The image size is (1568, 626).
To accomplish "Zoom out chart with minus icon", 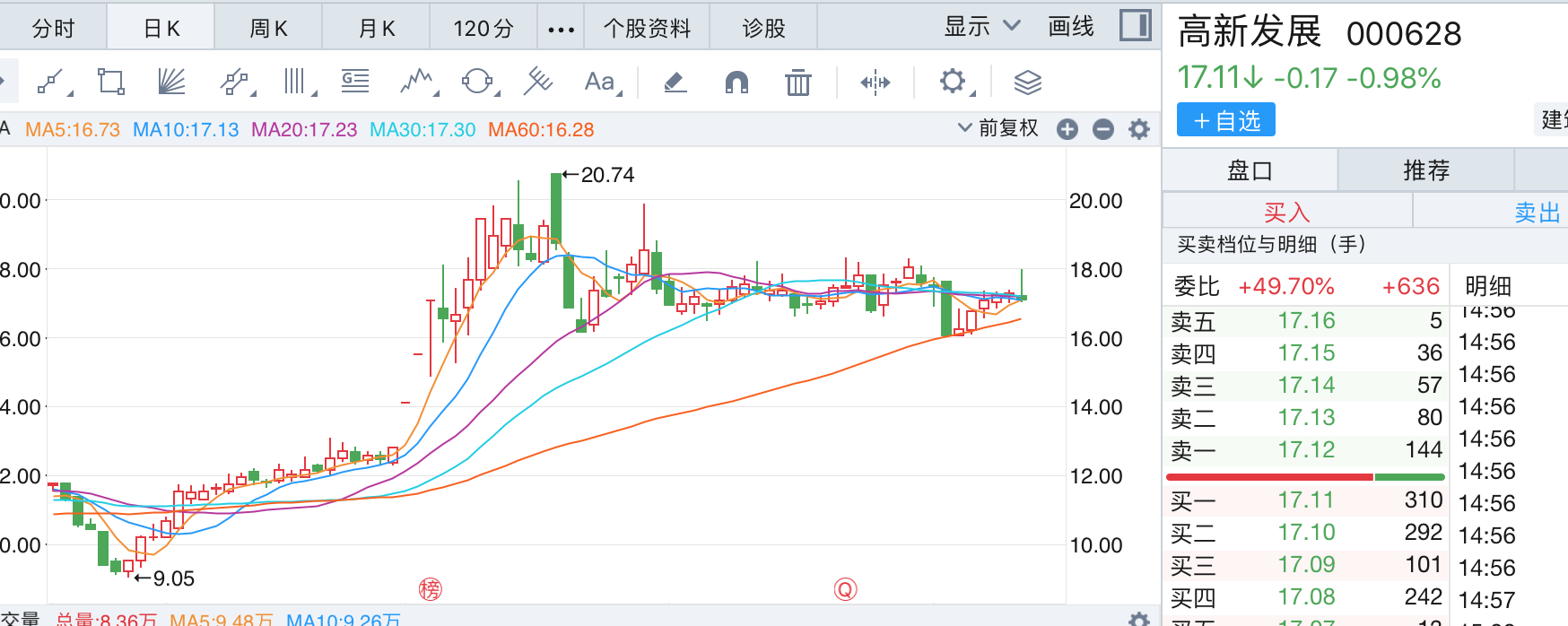I will pyautogui.click(x=1103, y=130).
